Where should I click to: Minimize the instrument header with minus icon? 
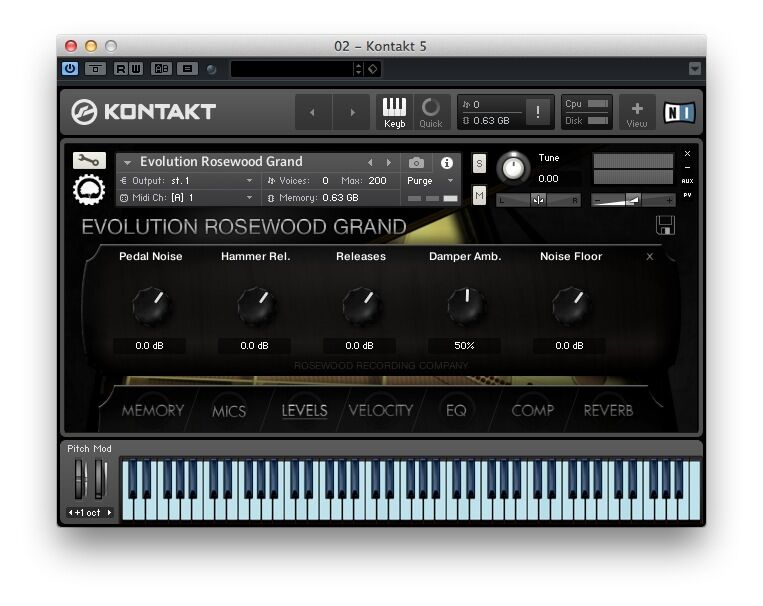pyautogui.click(x=687, y=167)
